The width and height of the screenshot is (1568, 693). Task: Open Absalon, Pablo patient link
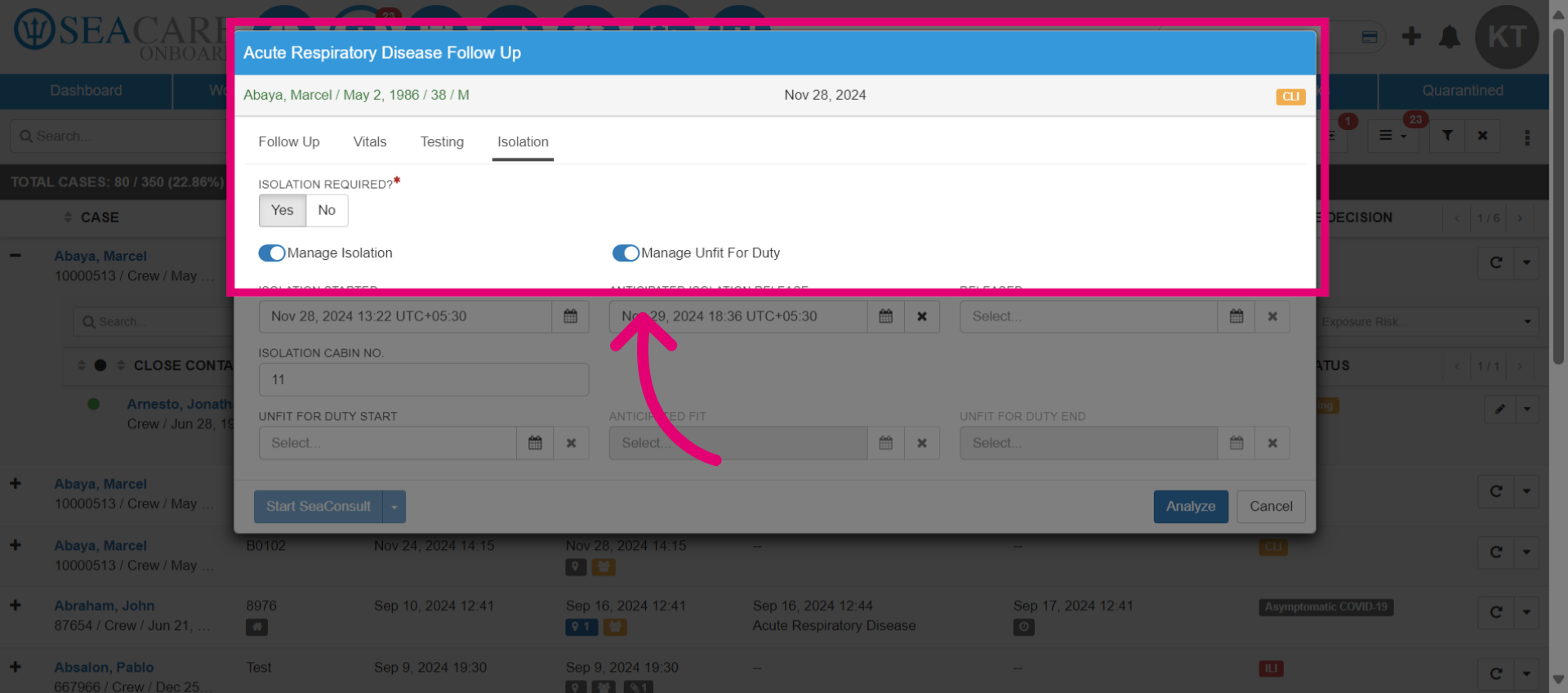point(104,667)
